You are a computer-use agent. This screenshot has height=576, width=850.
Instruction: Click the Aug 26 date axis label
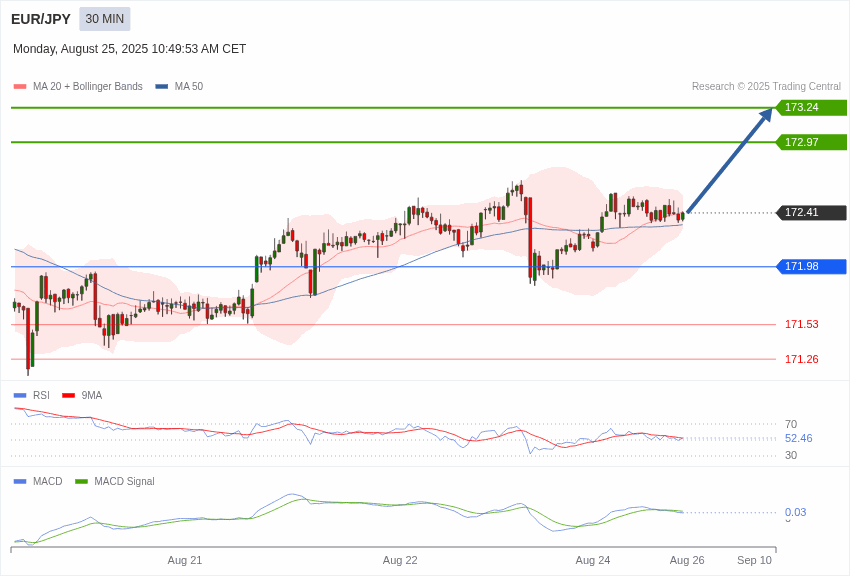click(687, 560)
